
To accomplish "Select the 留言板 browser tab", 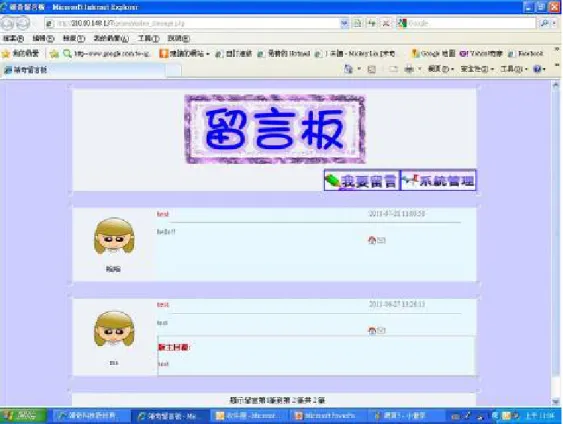I will click(83, 70).
